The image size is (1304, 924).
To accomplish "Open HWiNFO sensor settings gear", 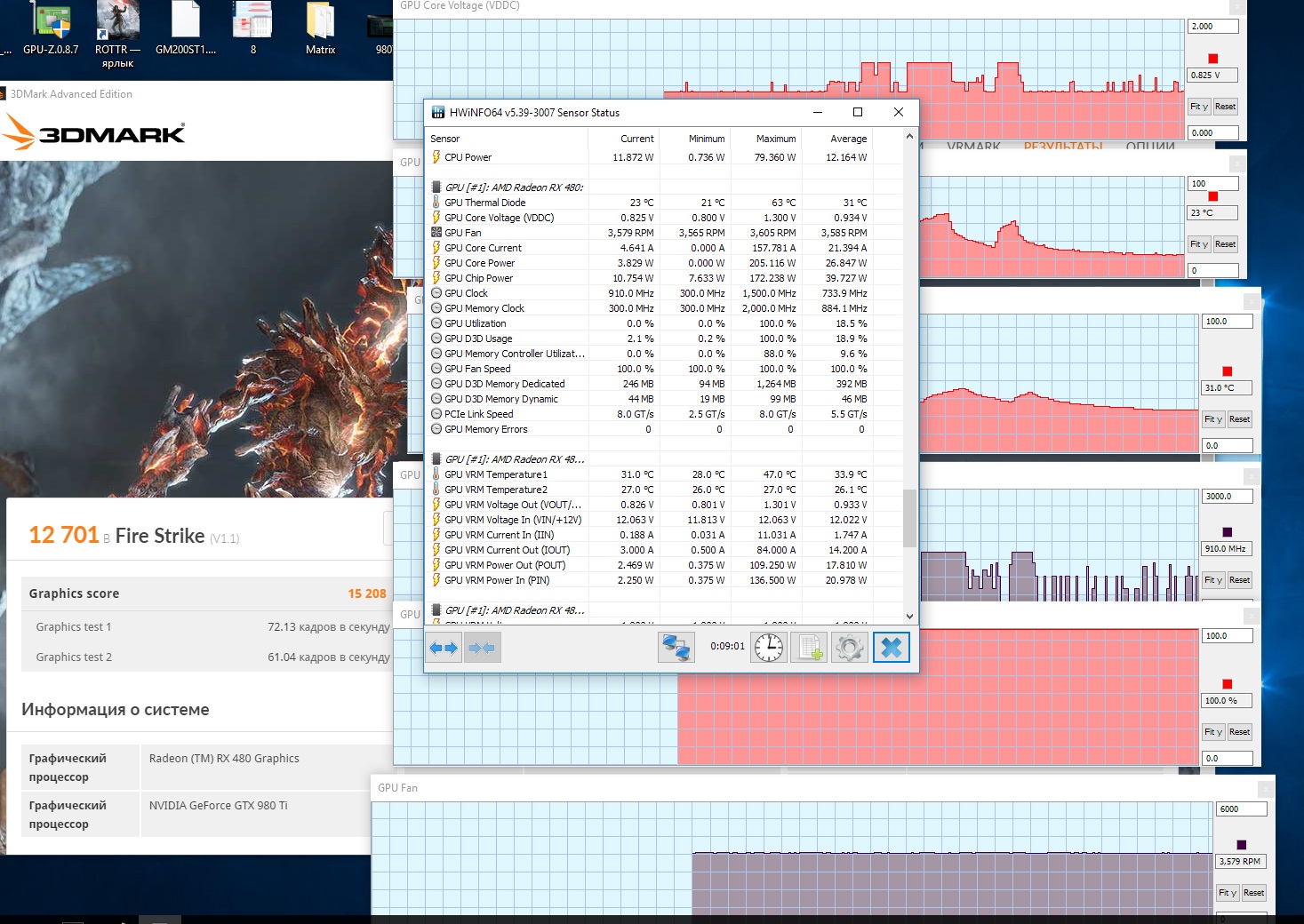I will tap(849, 648).
